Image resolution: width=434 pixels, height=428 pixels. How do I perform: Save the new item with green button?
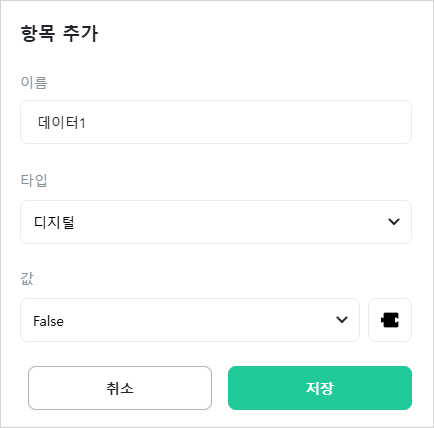320,388
